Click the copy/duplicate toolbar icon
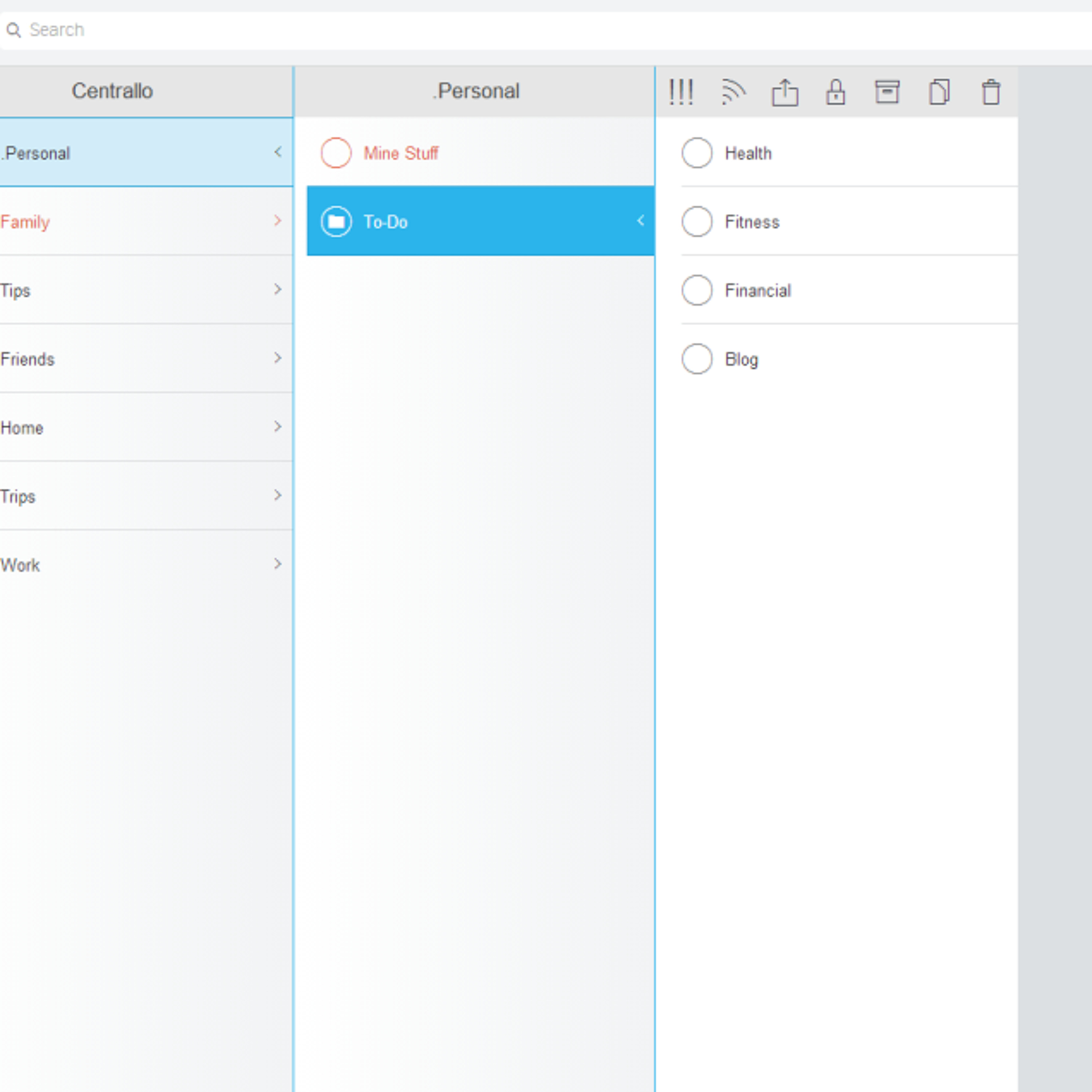This screenshot has height=1092, width=1092. [x=939, y=92]
